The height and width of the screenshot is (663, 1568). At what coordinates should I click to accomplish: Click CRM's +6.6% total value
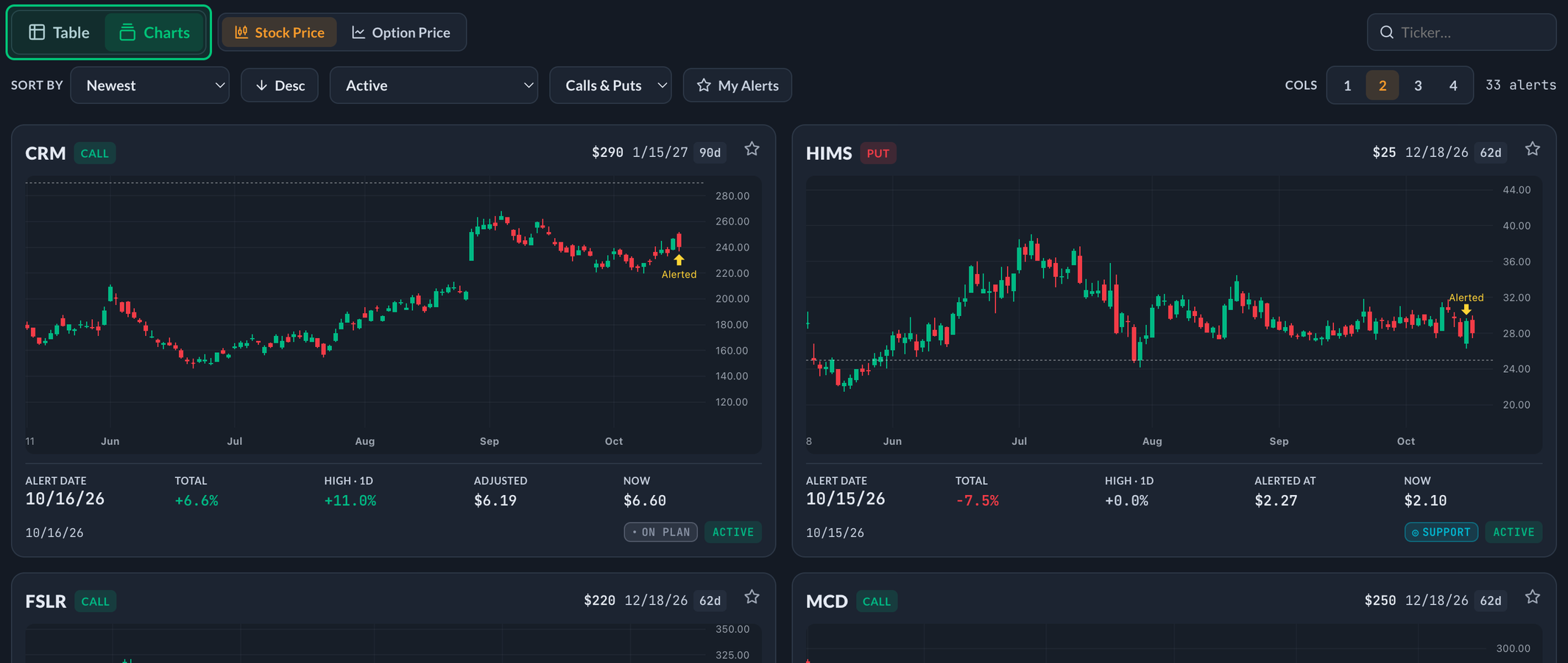point(197,501)
